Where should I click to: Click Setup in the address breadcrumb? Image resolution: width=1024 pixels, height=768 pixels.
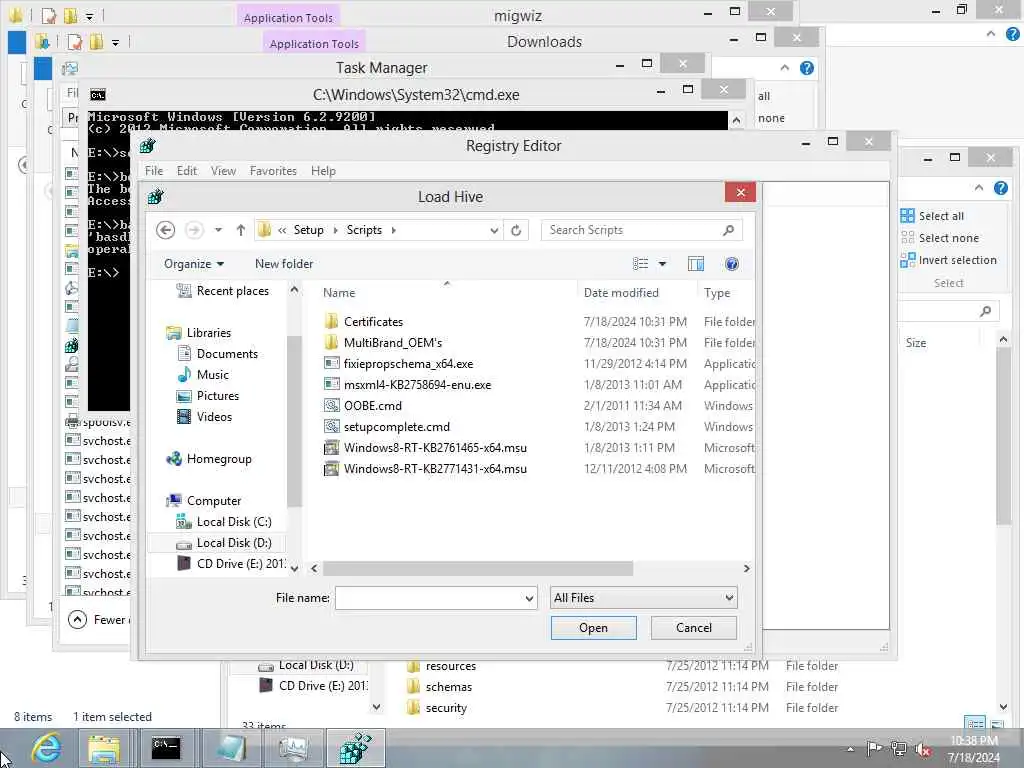[308, 230]
